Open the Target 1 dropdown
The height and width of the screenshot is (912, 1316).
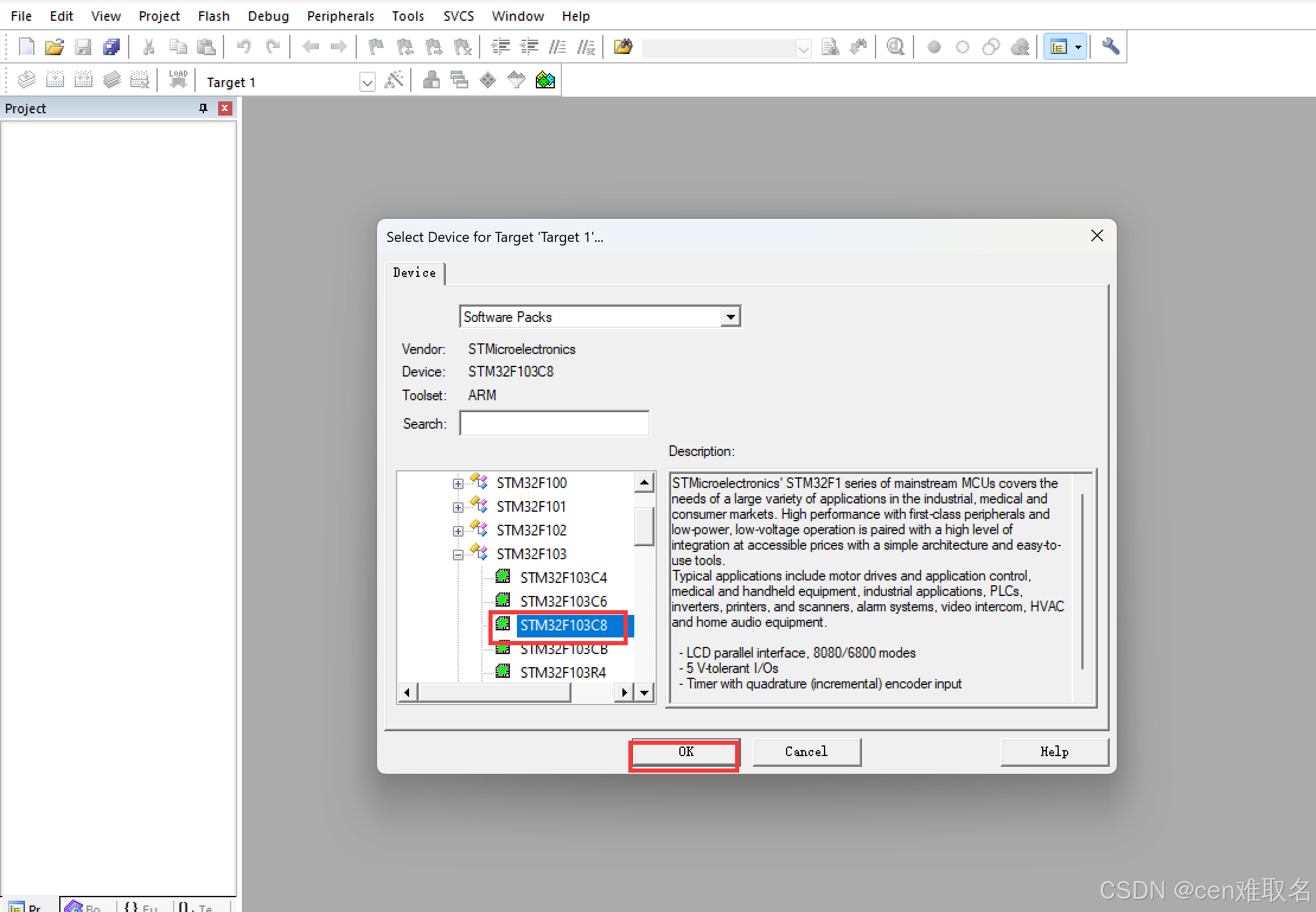coord(367,82)
